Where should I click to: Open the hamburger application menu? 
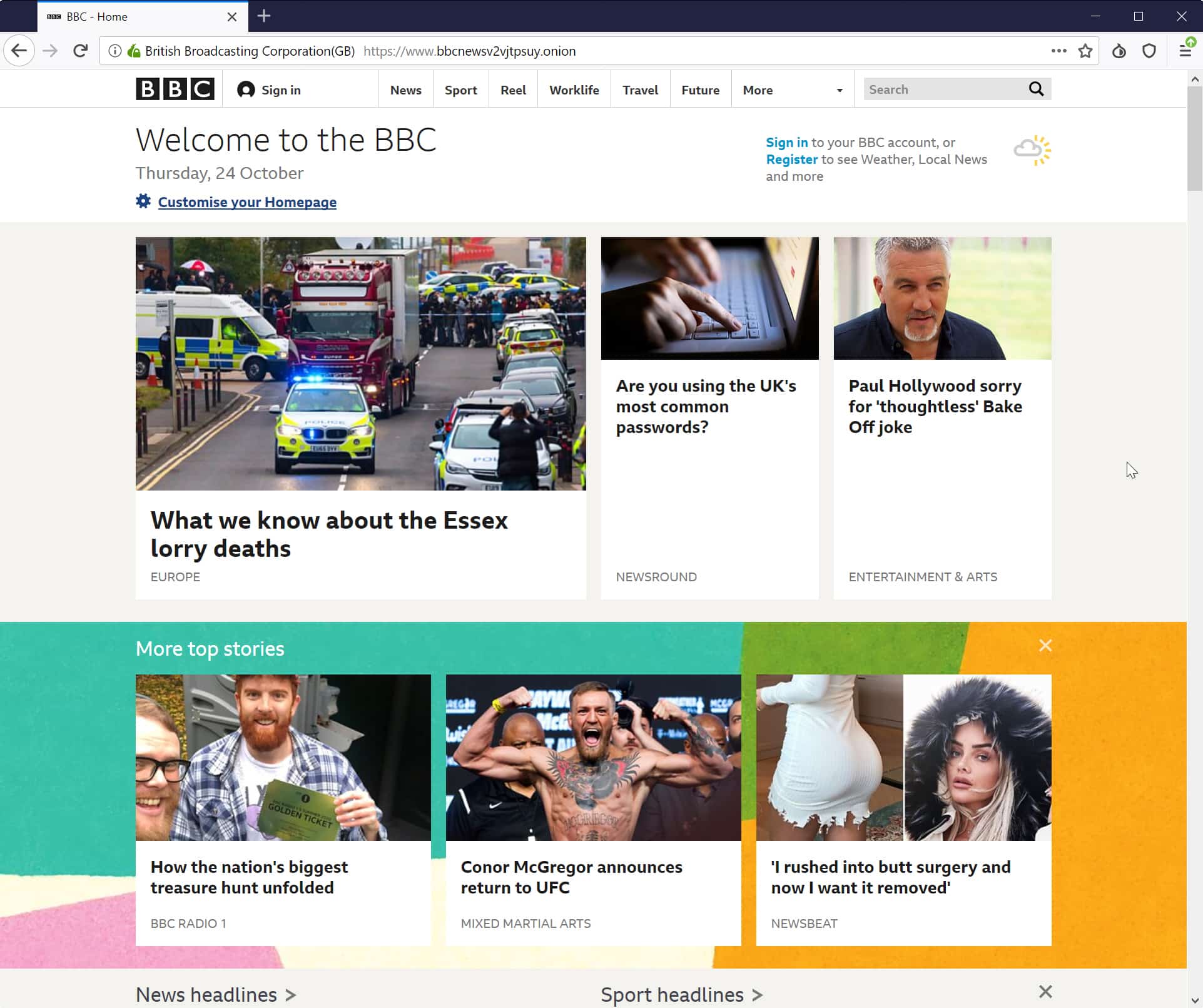[x=1185, y=51]
